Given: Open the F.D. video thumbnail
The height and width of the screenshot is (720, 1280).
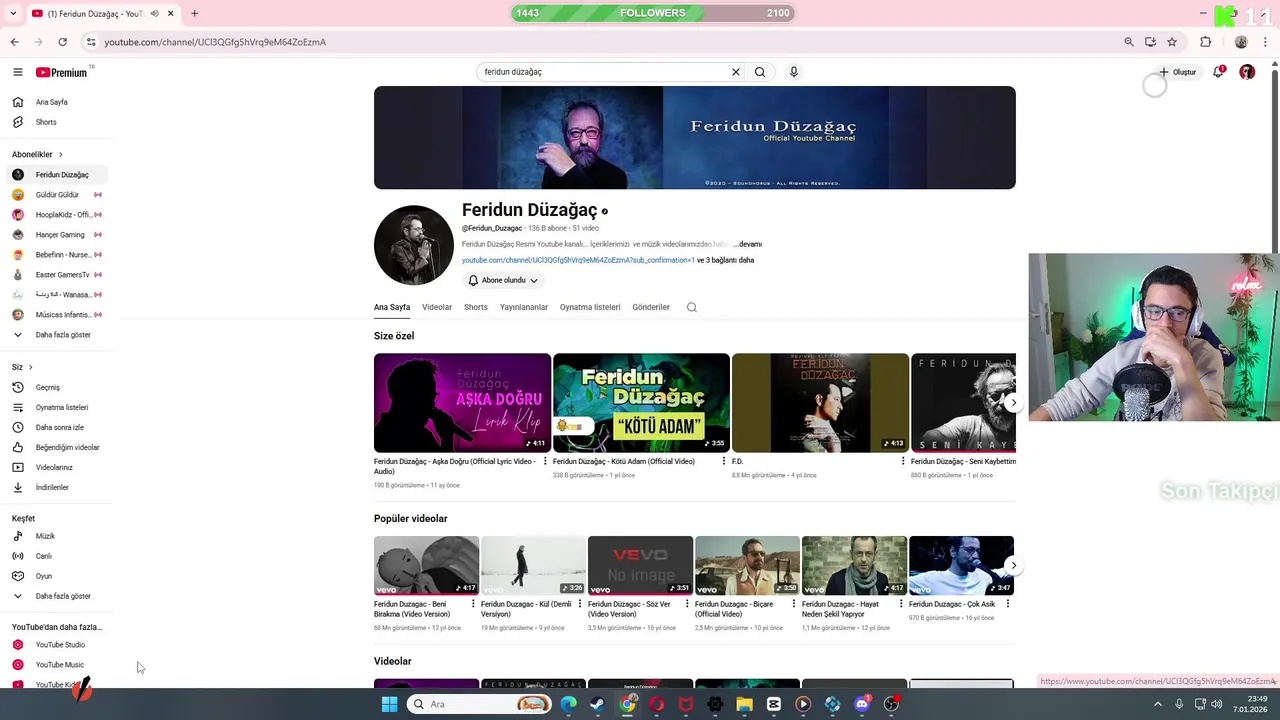Looking at the screenshot, I should click(820, 403).
